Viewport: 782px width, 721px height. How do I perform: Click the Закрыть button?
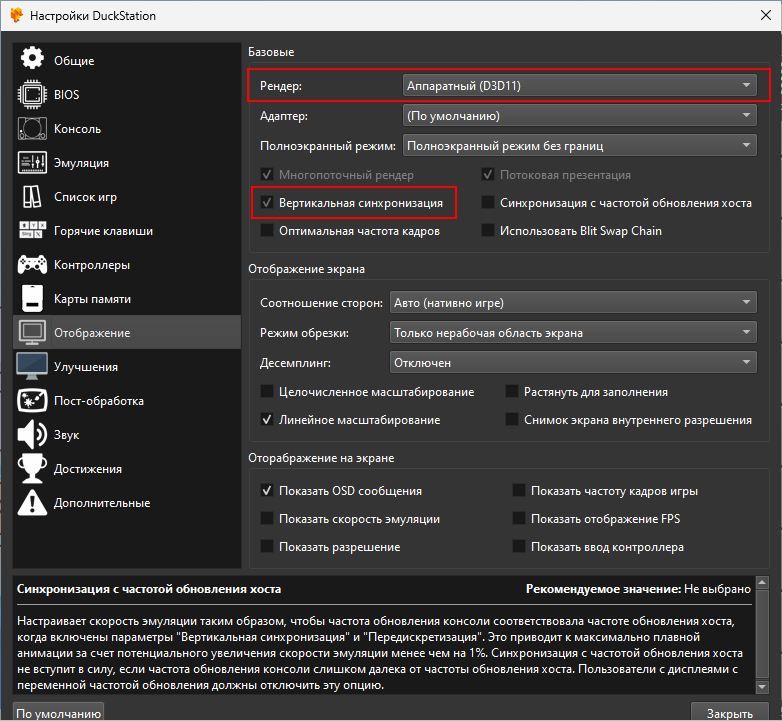coord(729,713)
